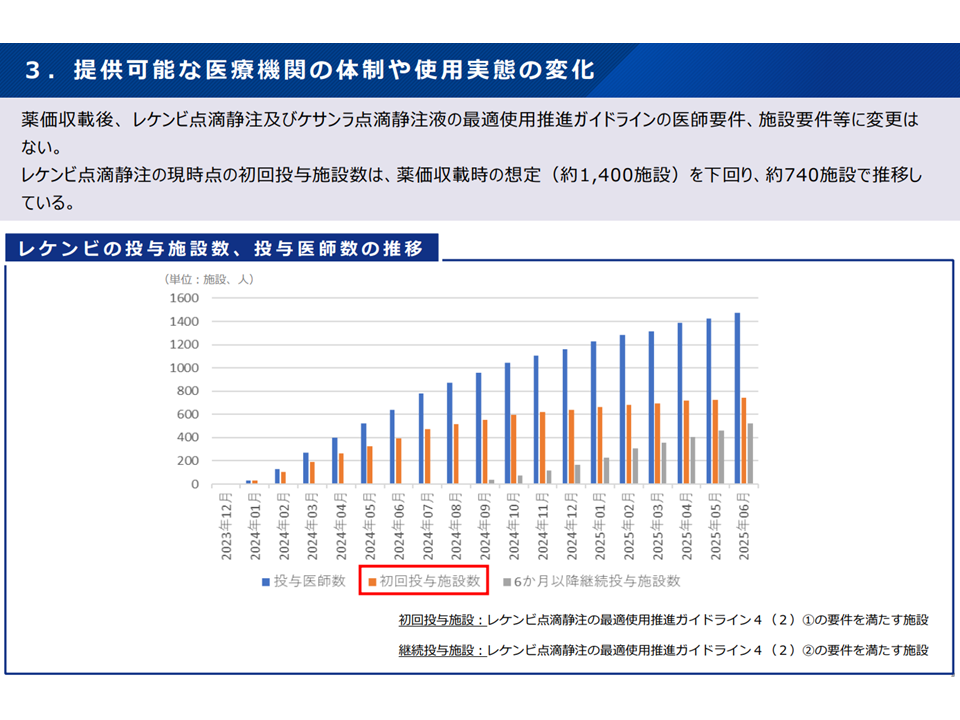Image resolution: width=960 pixels, height=720 pixels.
Task: Click the x-axis label 2025年02月
Action: (629, 527)
